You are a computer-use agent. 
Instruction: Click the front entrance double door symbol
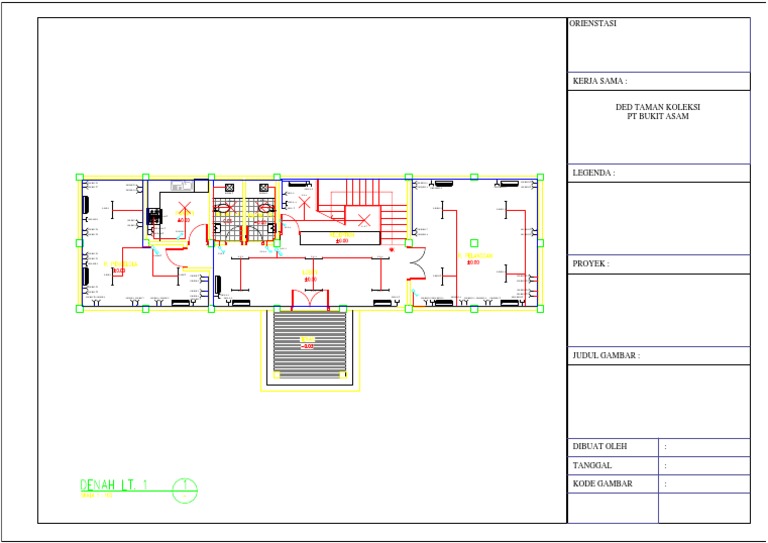[x=310, y=300]
